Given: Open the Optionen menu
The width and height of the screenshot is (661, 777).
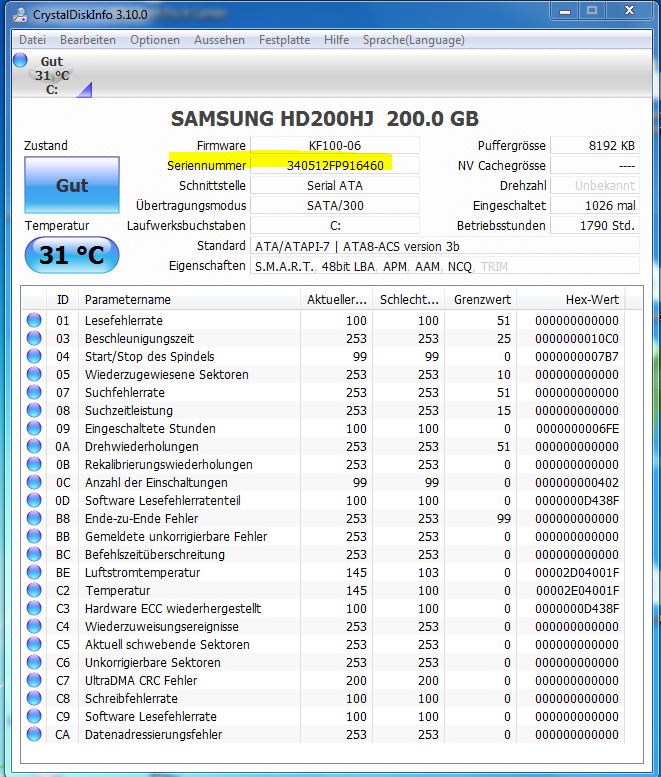Looking at the screenshot, I should (x=155, y=40).
